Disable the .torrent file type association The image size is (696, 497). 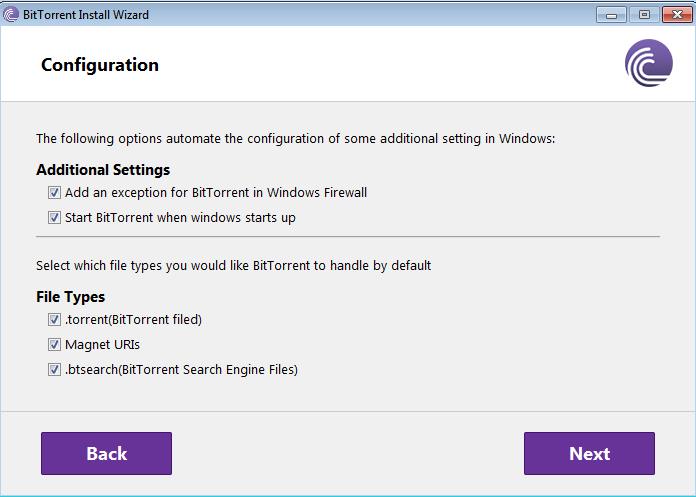coord(54,320)
